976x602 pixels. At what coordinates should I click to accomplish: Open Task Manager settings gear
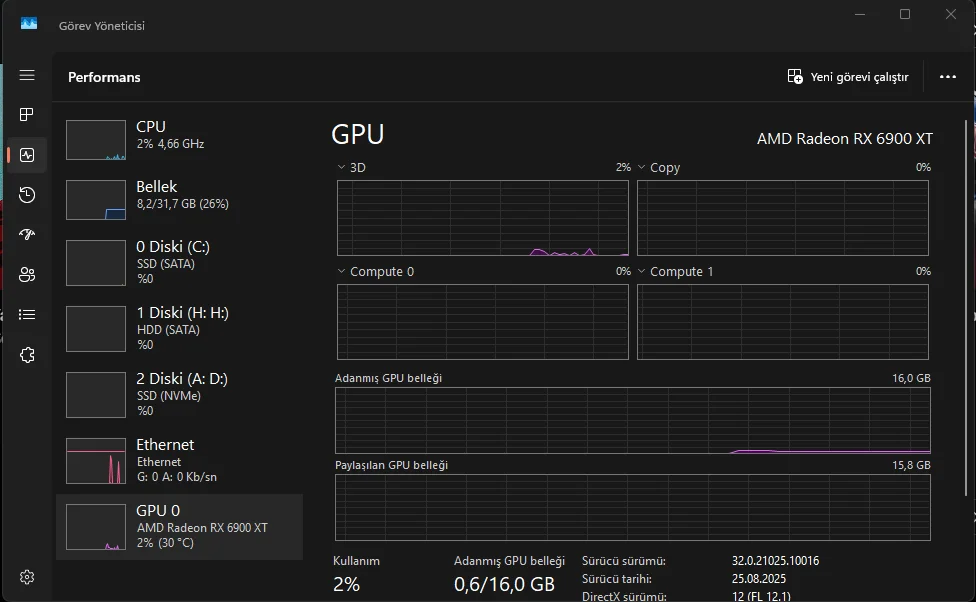coord(27,577)
